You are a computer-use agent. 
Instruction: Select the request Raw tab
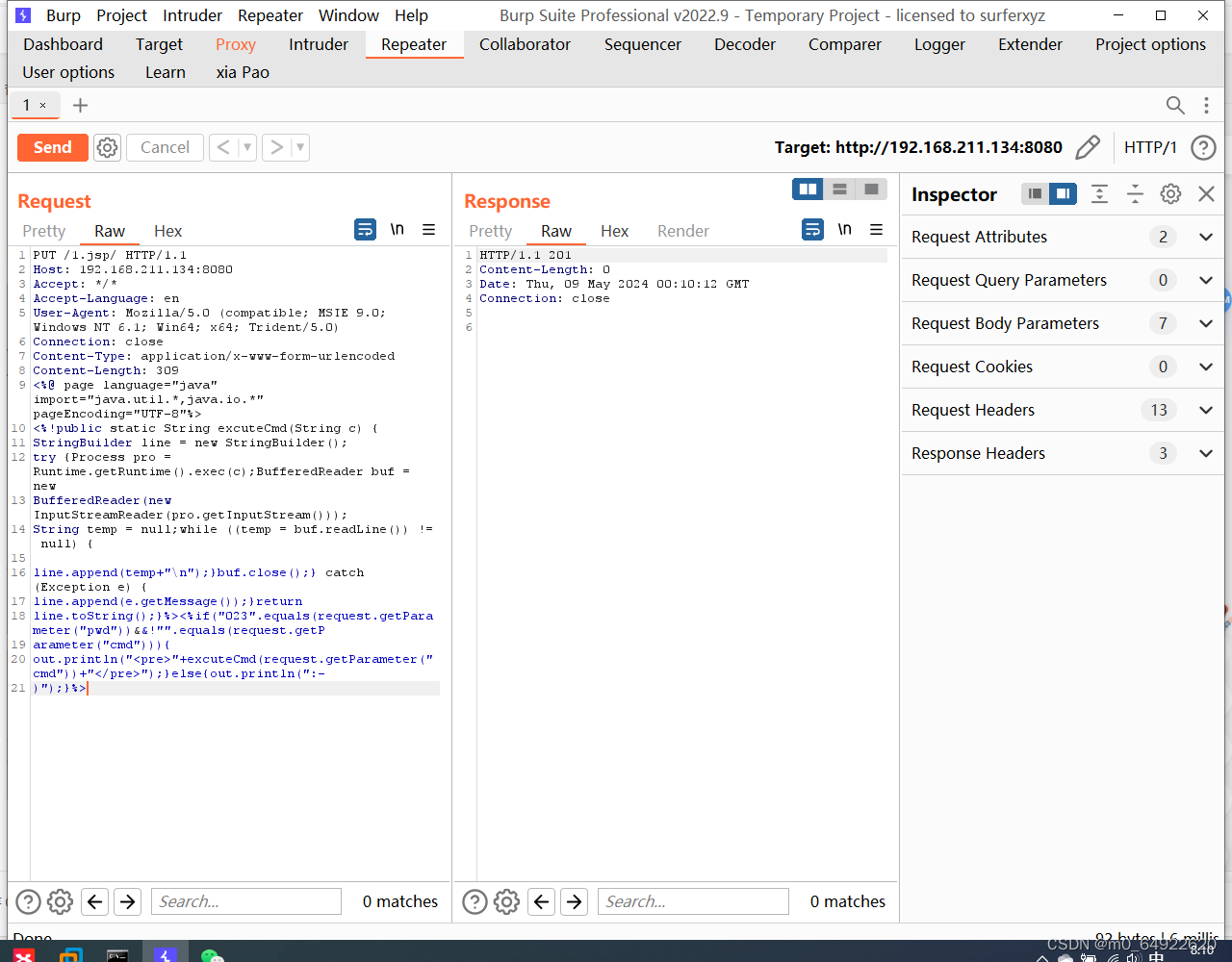tap(110, 231)
